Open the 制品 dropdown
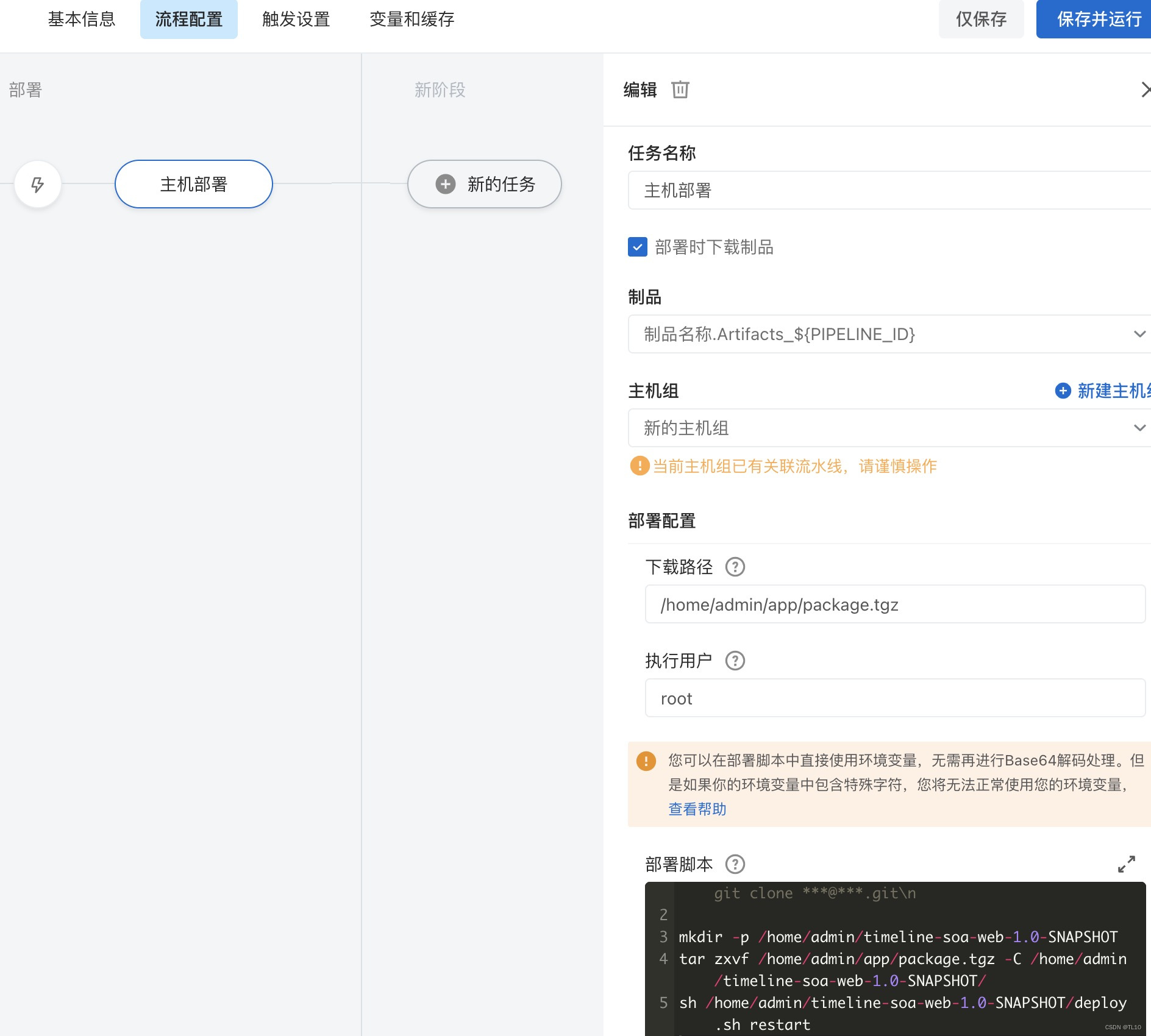 coord(889,334)
